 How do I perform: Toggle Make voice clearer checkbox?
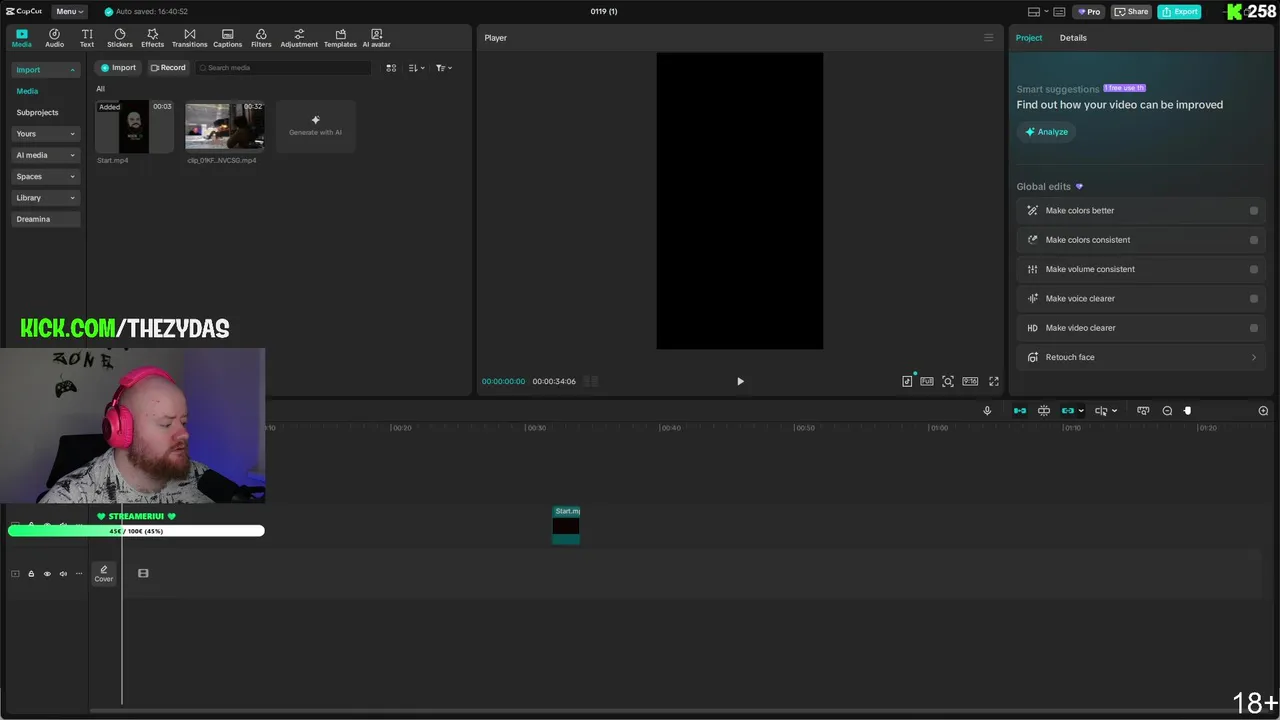coord(1254,299)
